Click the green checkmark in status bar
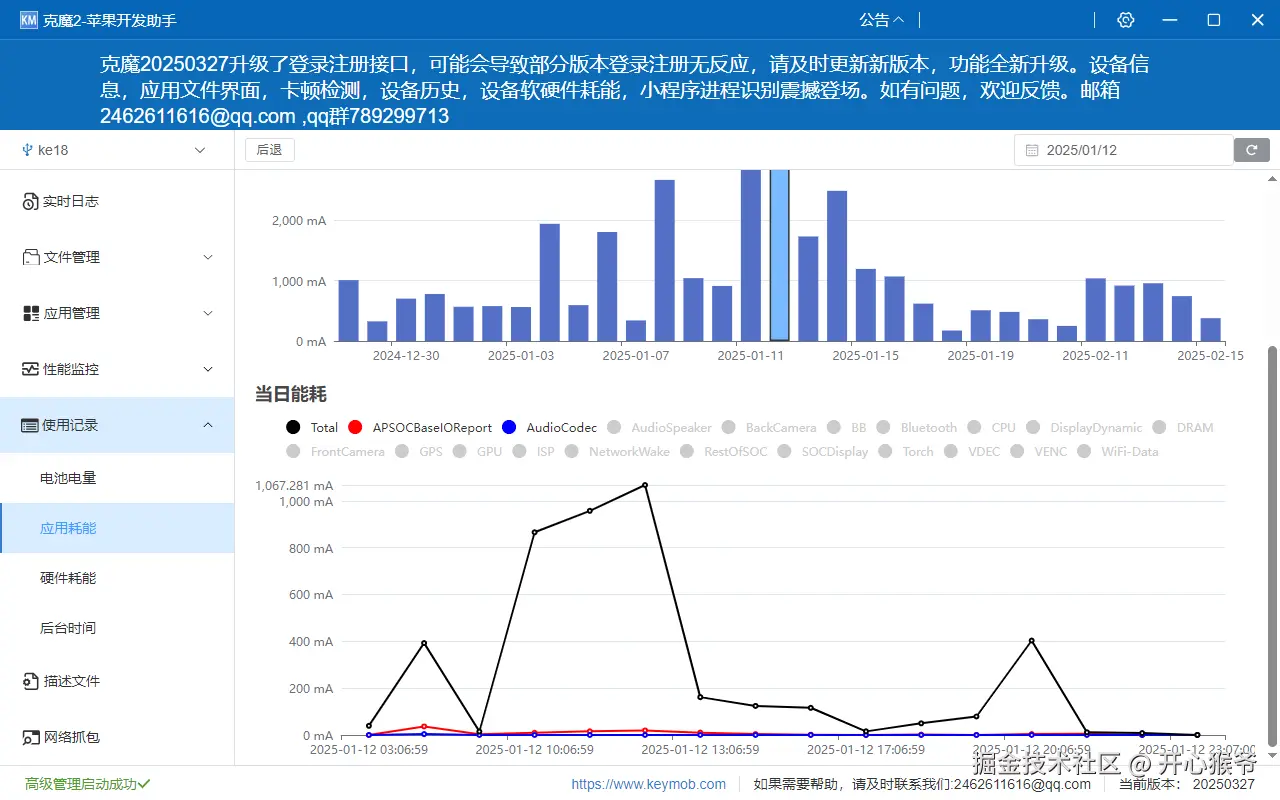 (144, 784)
